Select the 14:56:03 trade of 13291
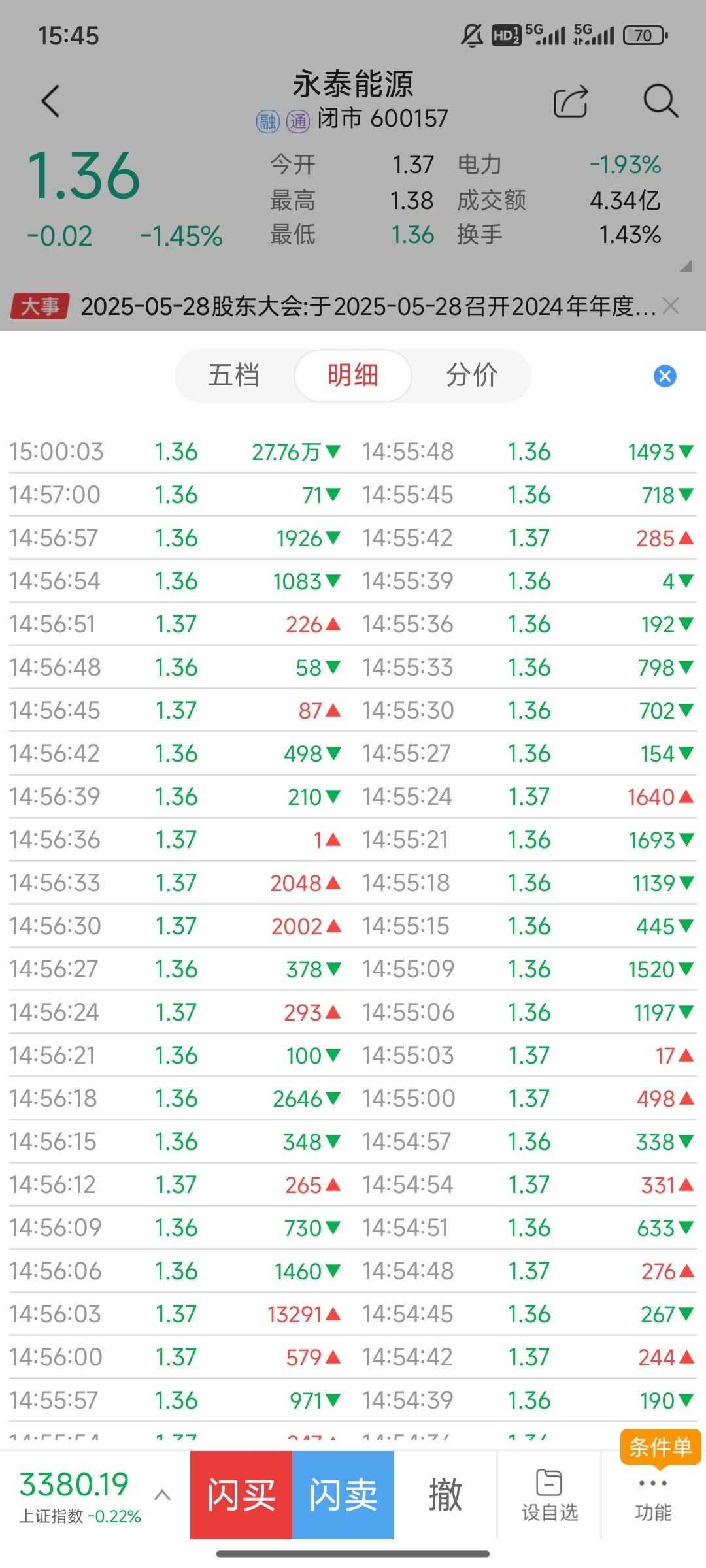 (175, 1314)
